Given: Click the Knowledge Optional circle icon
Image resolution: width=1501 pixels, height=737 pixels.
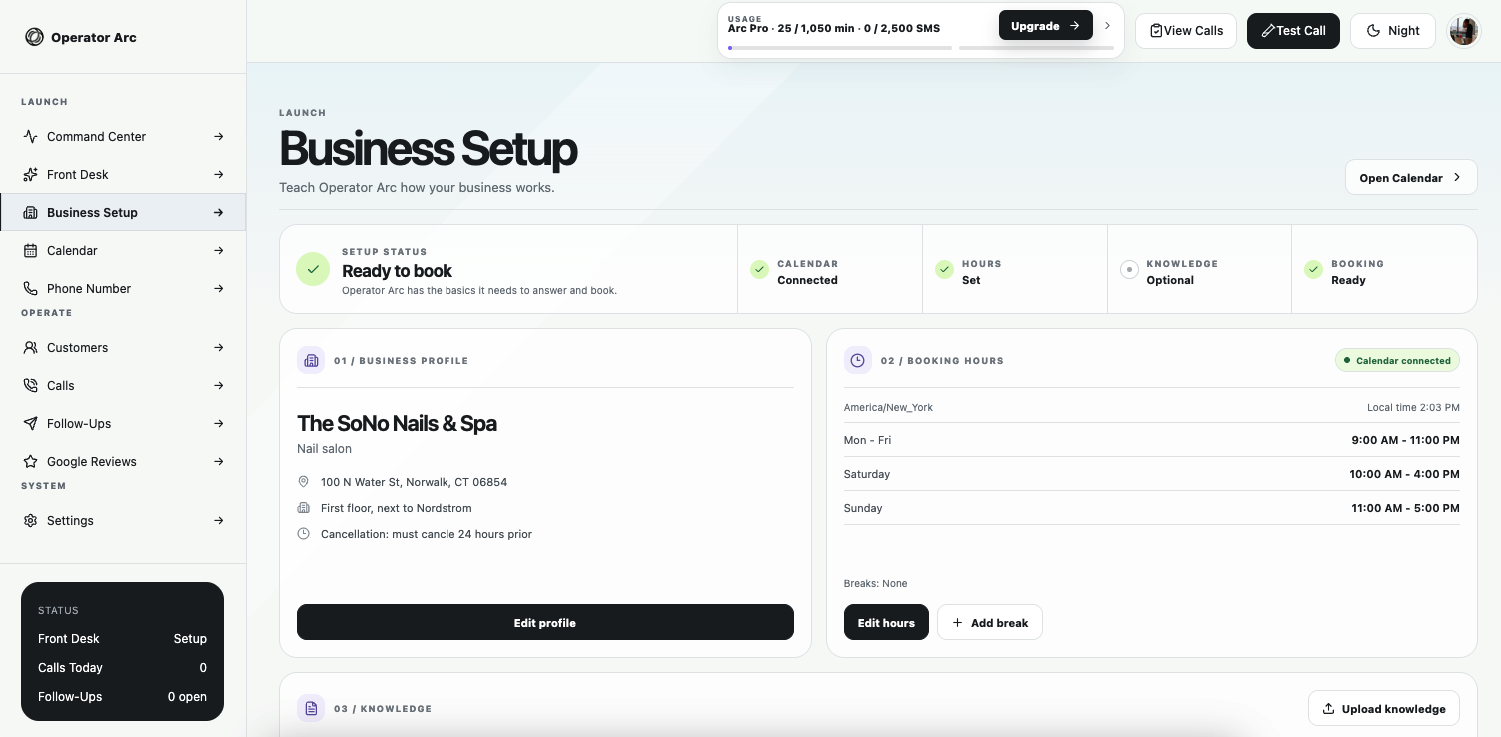Looking at the screenshot, I should tap(1129, 269).
